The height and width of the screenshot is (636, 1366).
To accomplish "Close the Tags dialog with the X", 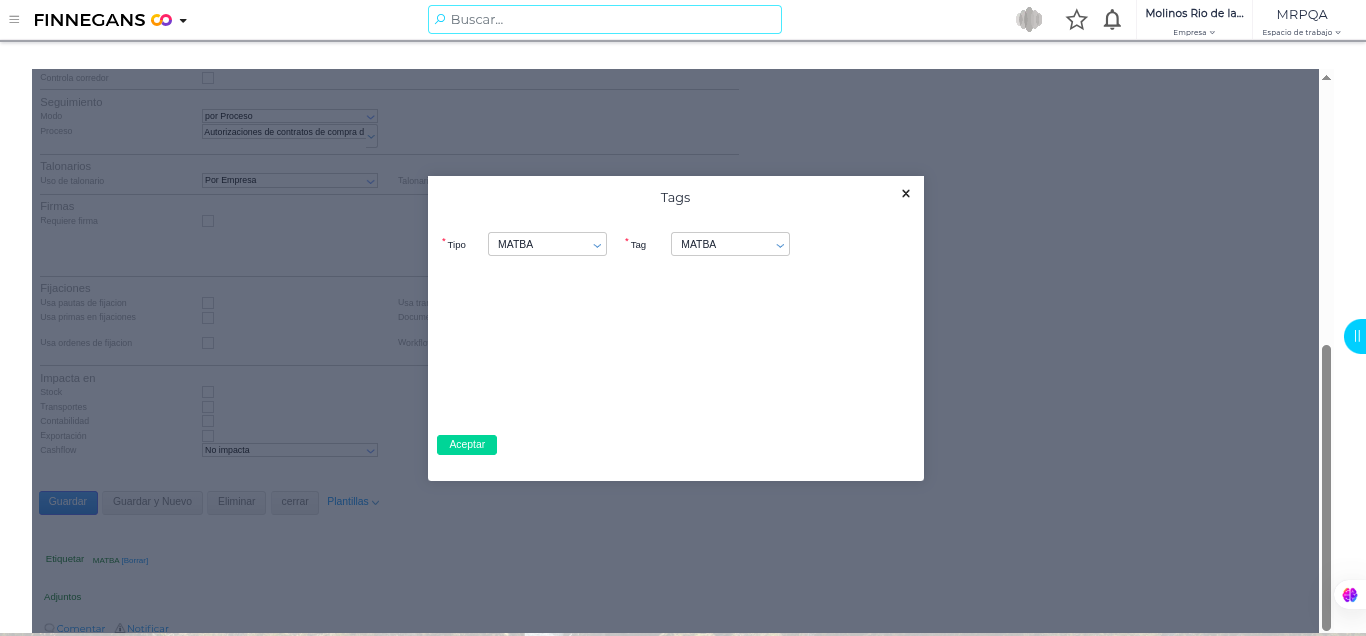I will [906, 194].
